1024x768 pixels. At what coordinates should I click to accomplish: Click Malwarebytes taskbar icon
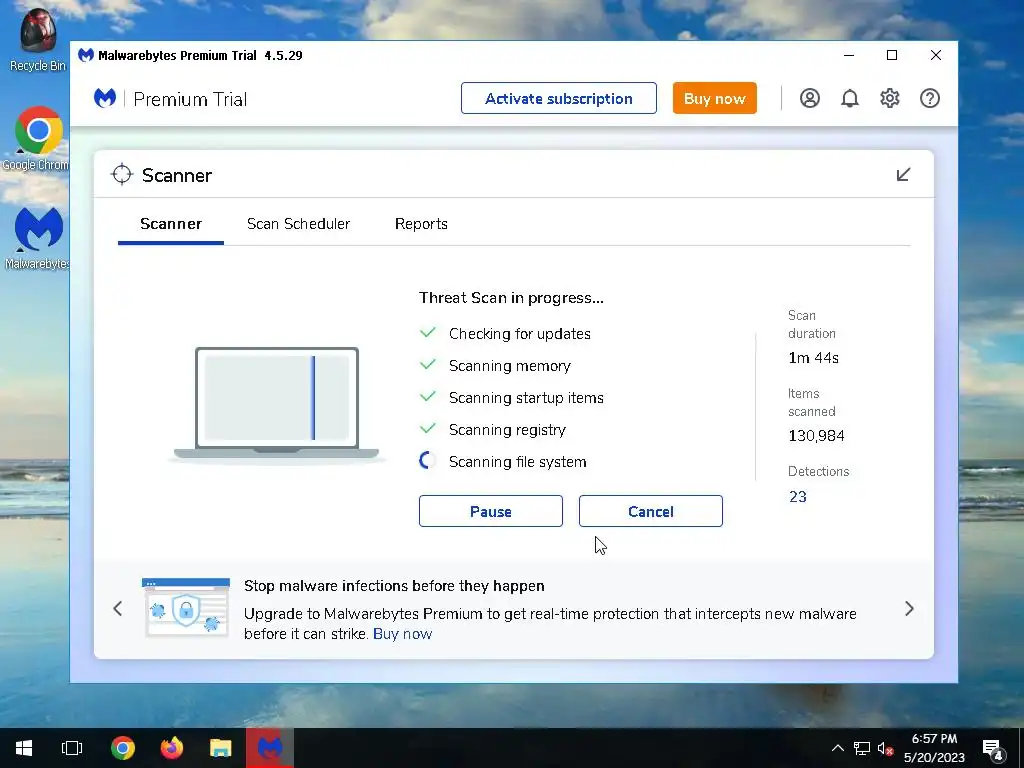click(270, 748)
